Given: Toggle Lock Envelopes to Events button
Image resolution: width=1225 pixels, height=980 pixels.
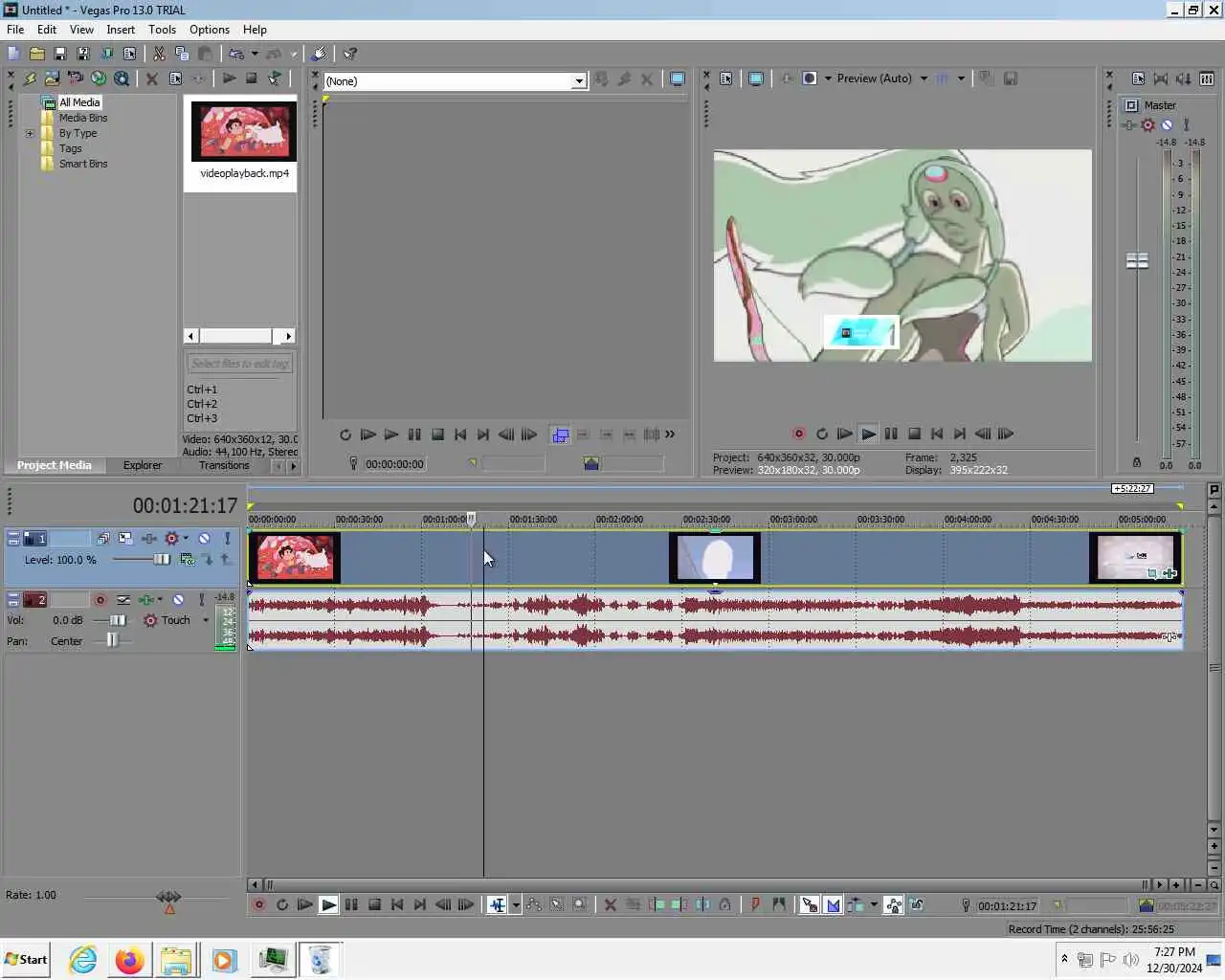Looking at the screenshot, I should 894,904.
